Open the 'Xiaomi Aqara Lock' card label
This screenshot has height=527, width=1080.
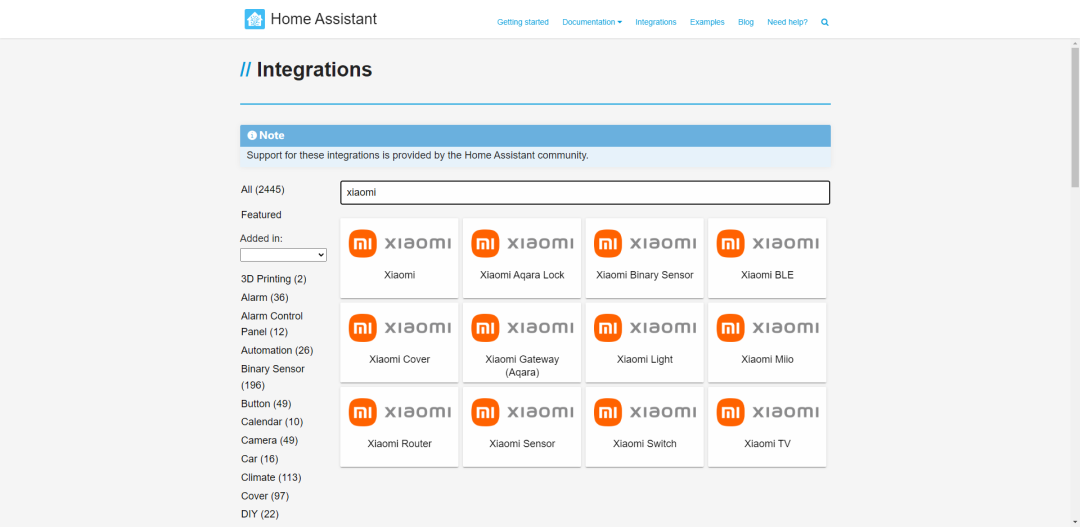(x=522, y=275)
